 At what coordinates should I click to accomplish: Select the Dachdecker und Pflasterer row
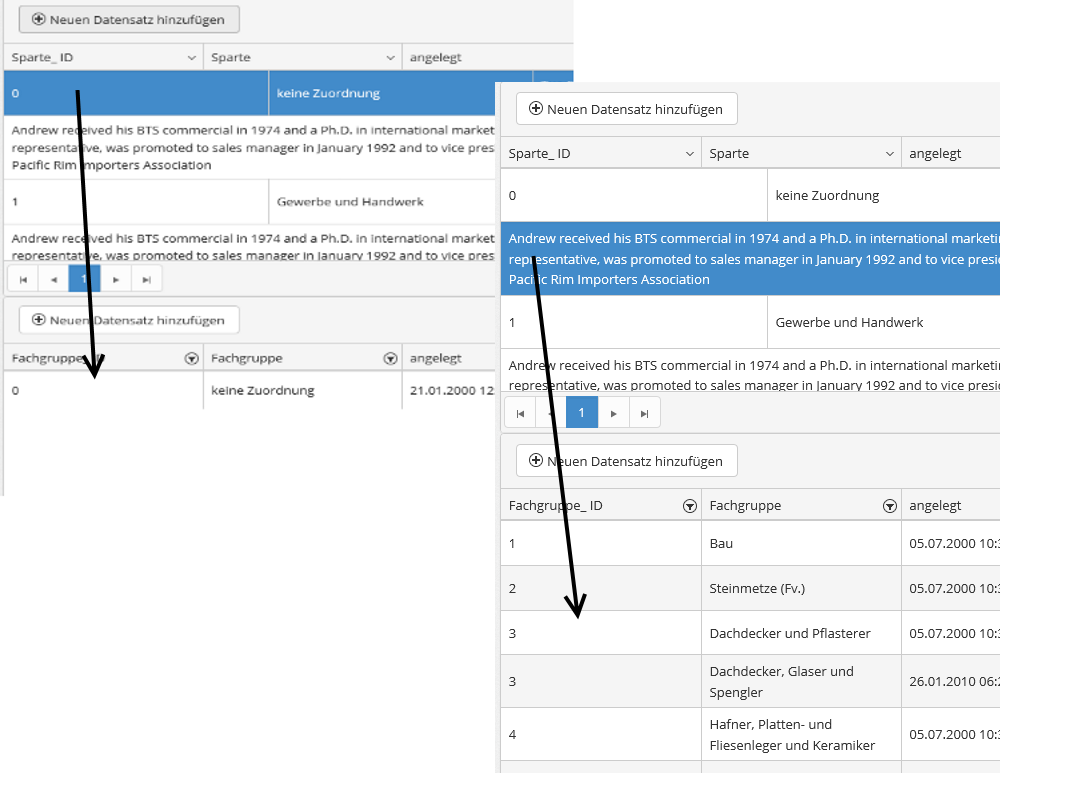point(750,633)
